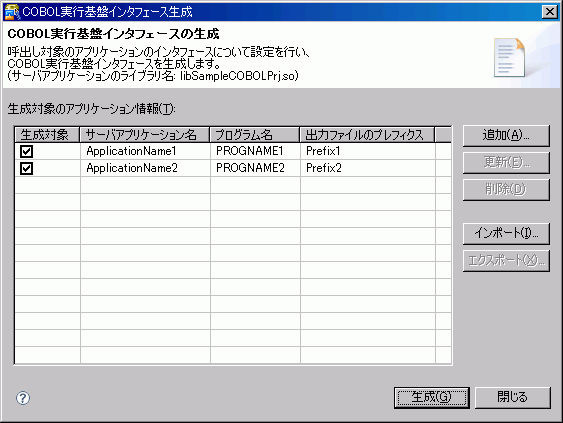Click the プログラム名 column header

click(x=255, y=135)
